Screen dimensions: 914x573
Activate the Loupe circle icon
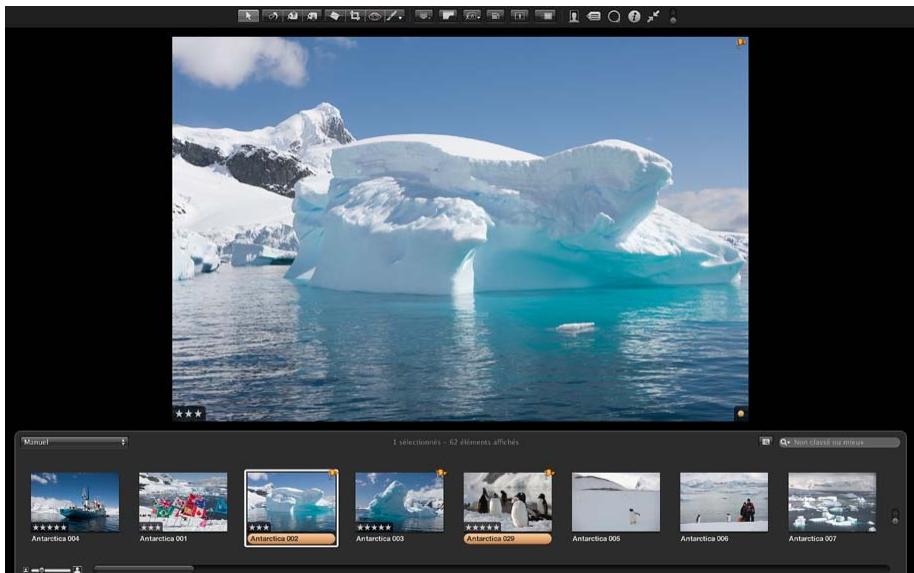coord(614,17)
